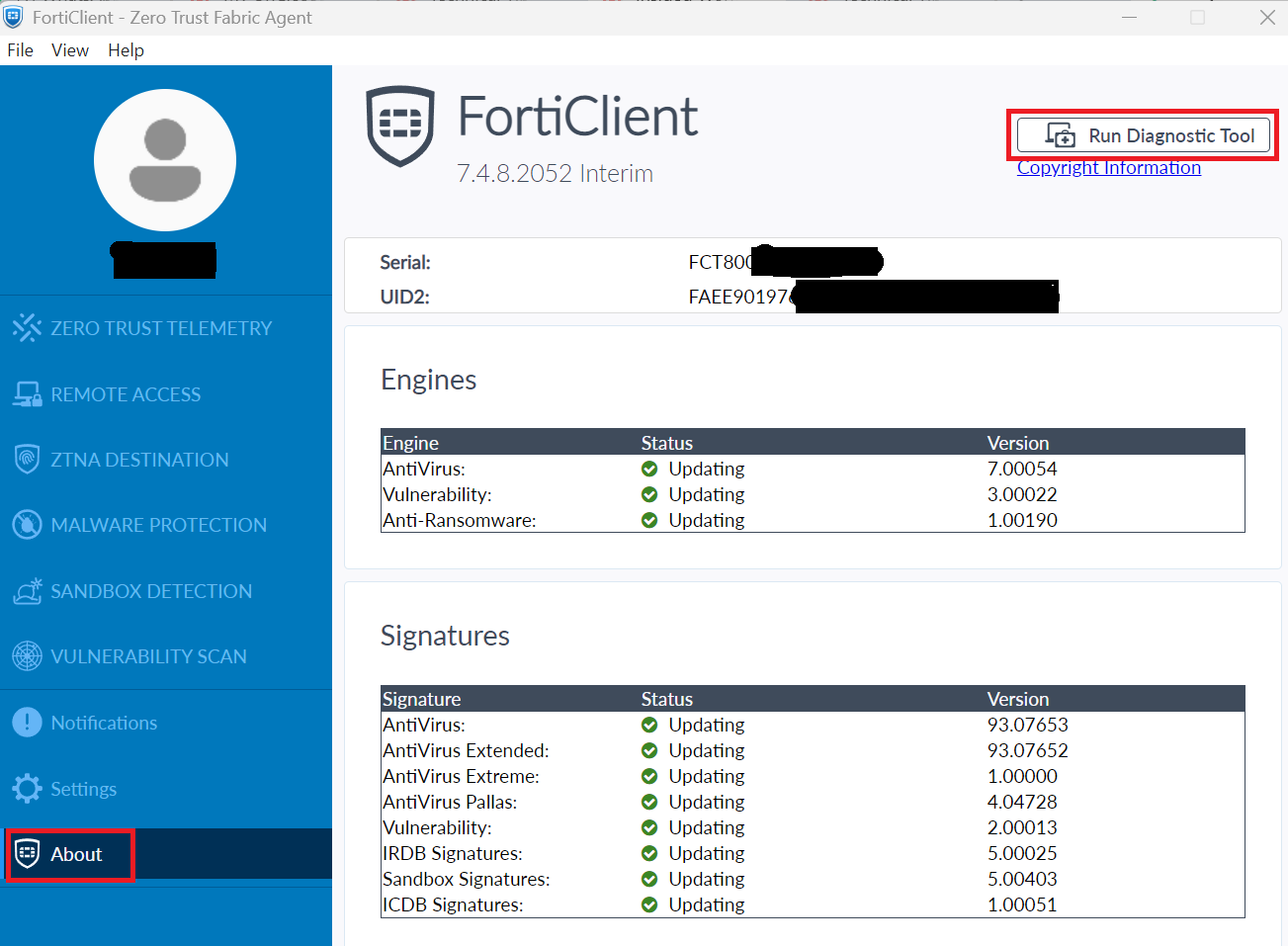Click AntiVirus signature version 93.07653
This screenshot has width=1288, height=946.
click(x=1028, y=725)
